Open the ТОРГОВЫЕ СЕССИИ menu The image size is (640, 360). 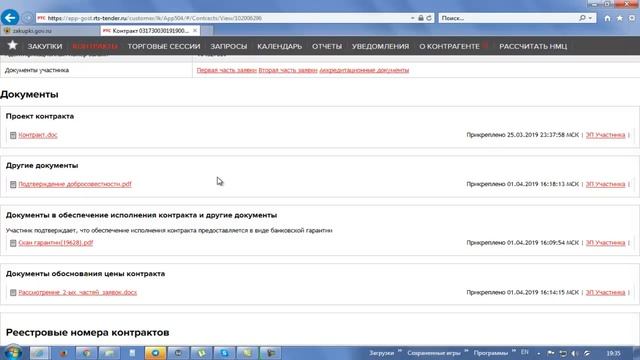164,47
